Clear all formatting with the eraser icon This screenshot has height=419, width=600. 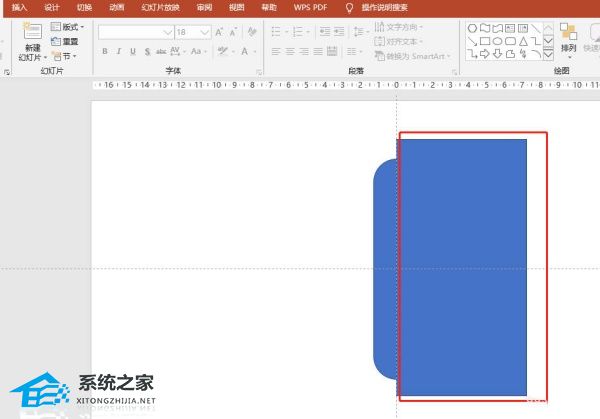point(252,32)
